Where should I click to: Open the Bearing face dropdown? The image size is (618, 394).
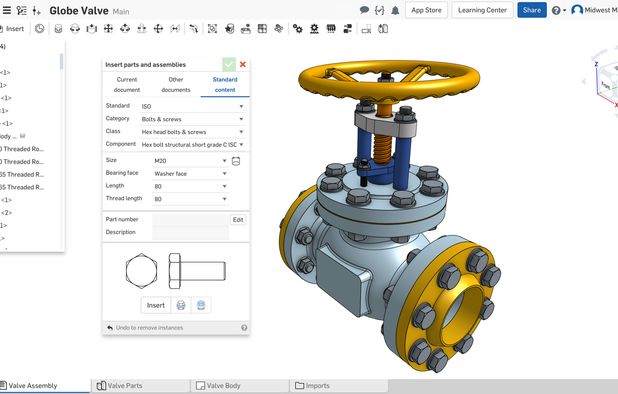pos(191,173)
